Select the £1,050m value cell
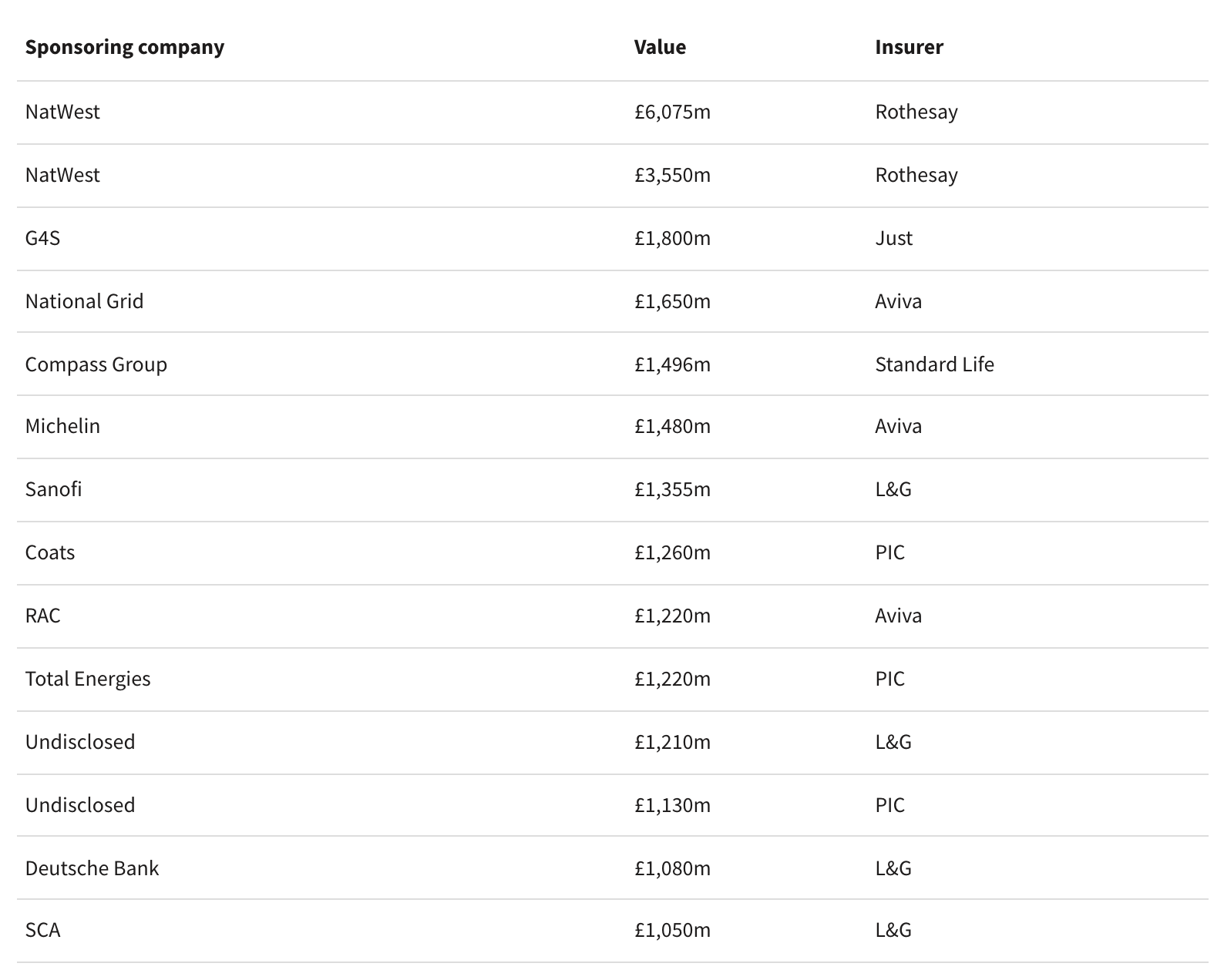Screen dimensions: 1224x980 point(672,930)
